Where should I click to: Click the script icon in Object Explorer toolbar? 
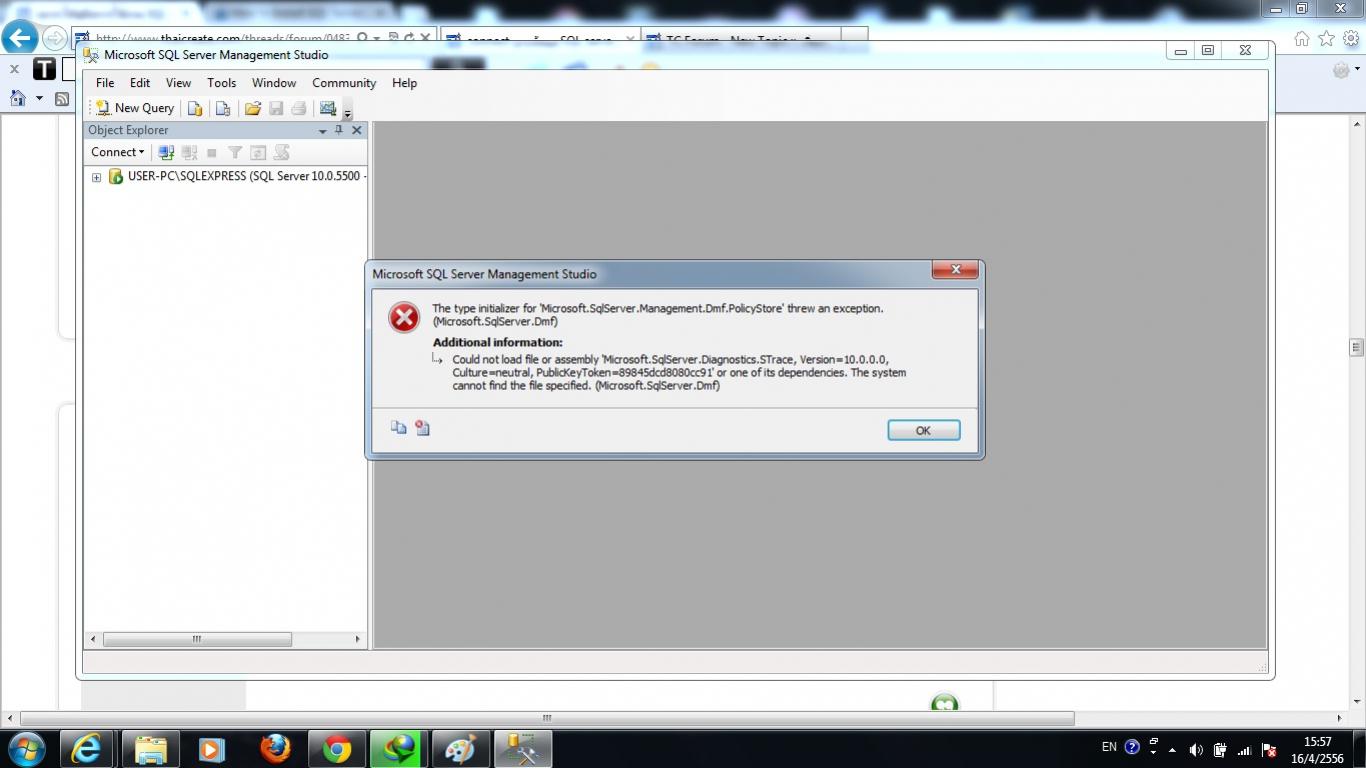coord(281,152)
